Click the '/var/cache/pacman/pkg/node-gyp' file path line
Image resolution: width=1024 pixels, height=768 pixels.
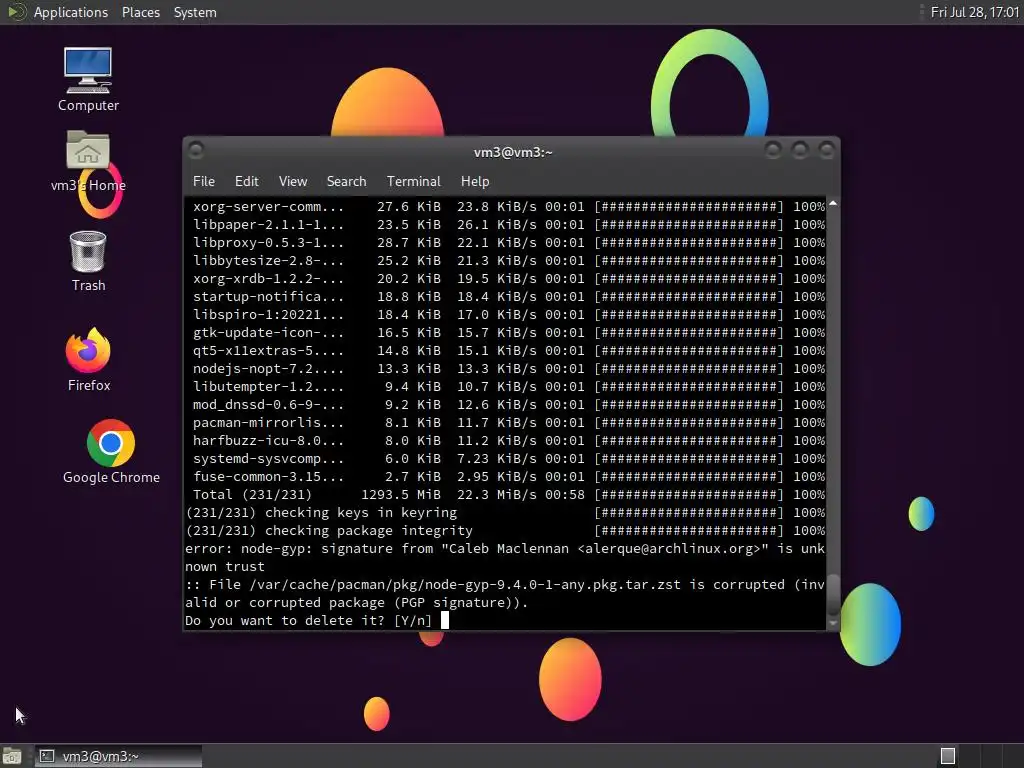pos(505,584)
